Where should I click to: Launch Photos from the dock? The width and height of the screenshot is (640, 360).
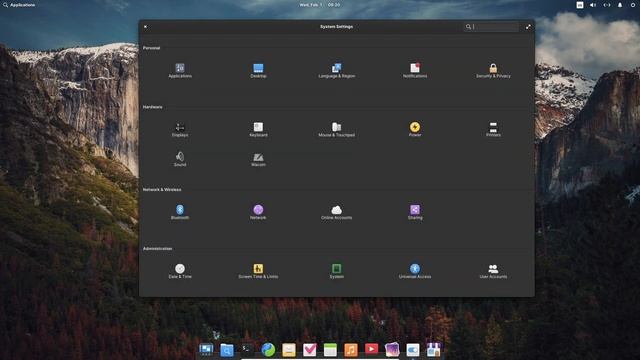tap(392, 349)
